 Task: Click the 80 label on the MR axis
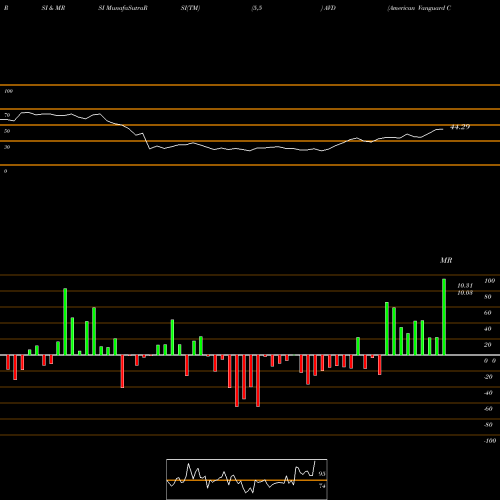coord(488,297)
